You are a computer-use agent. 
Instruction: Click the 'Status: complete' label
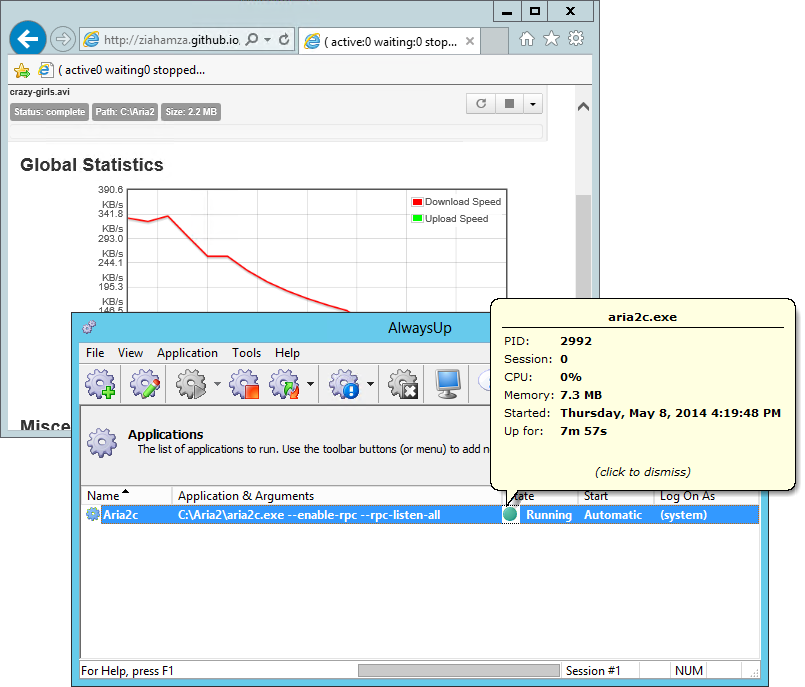coord(49,112)
